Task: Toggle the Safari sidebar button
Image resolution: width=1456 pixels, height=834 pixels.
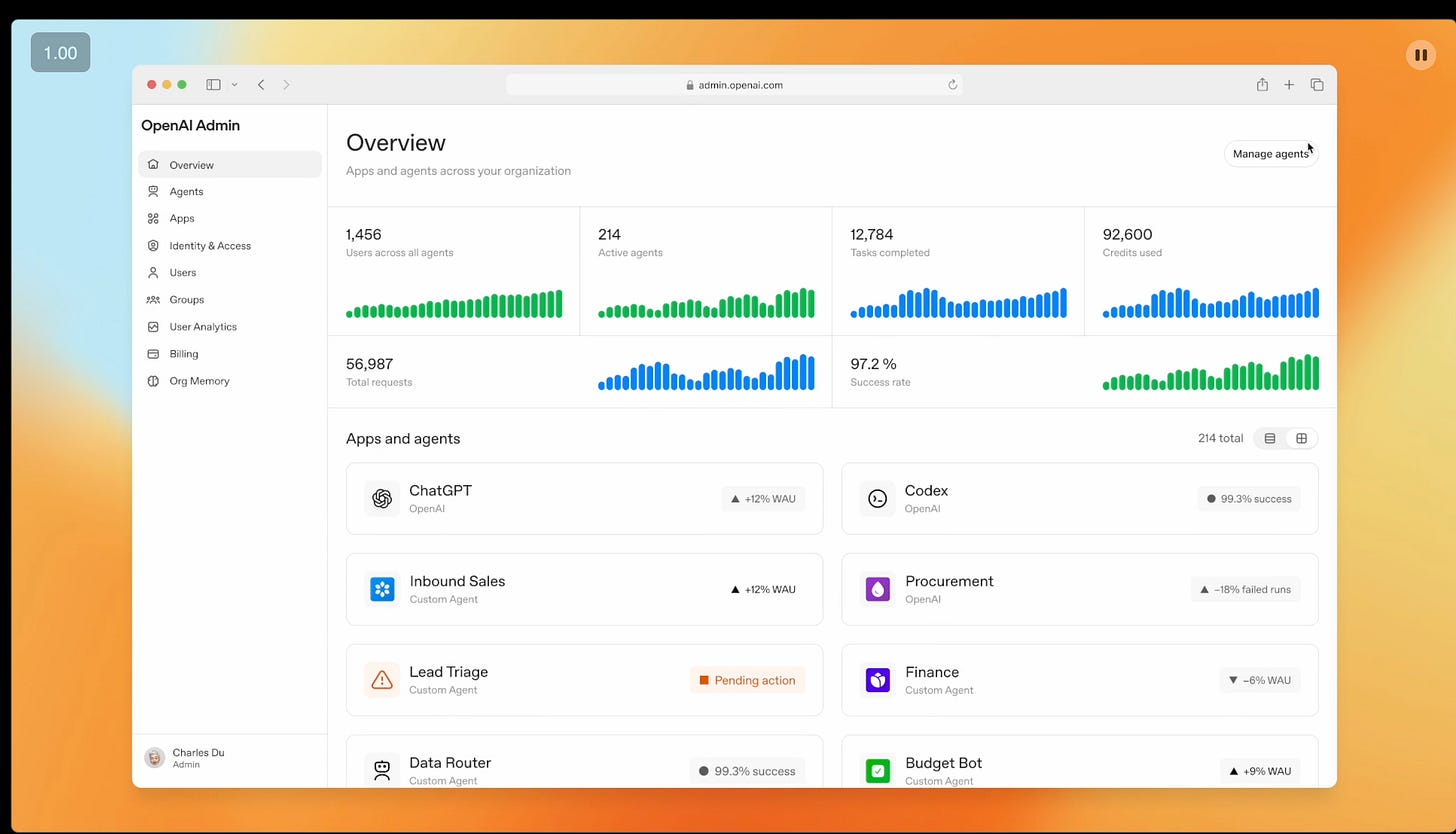Action: 213,85
